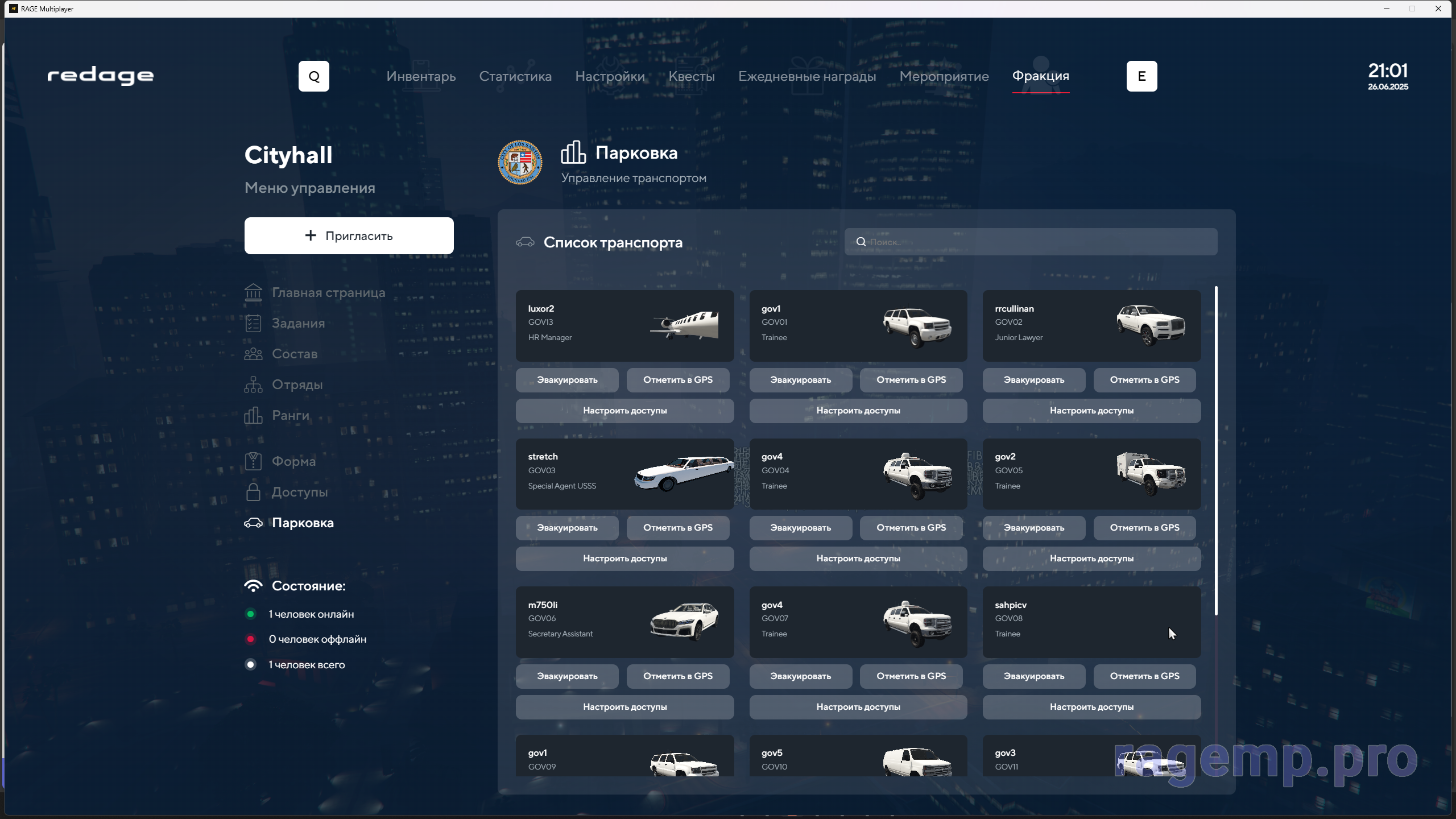1456x819 pixels.
Task: Click the Пригласить button
Action: point(349,235)
